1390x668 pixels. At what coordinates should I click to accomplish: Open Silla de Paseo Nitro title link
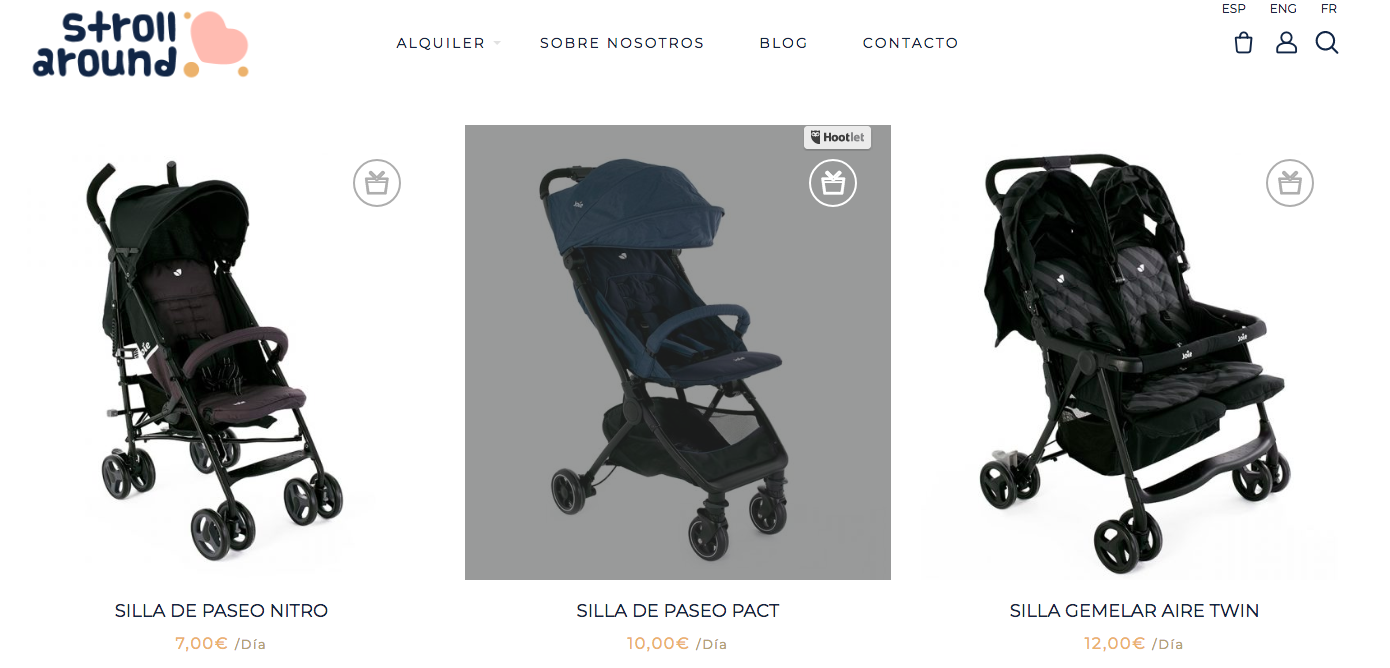221,611
